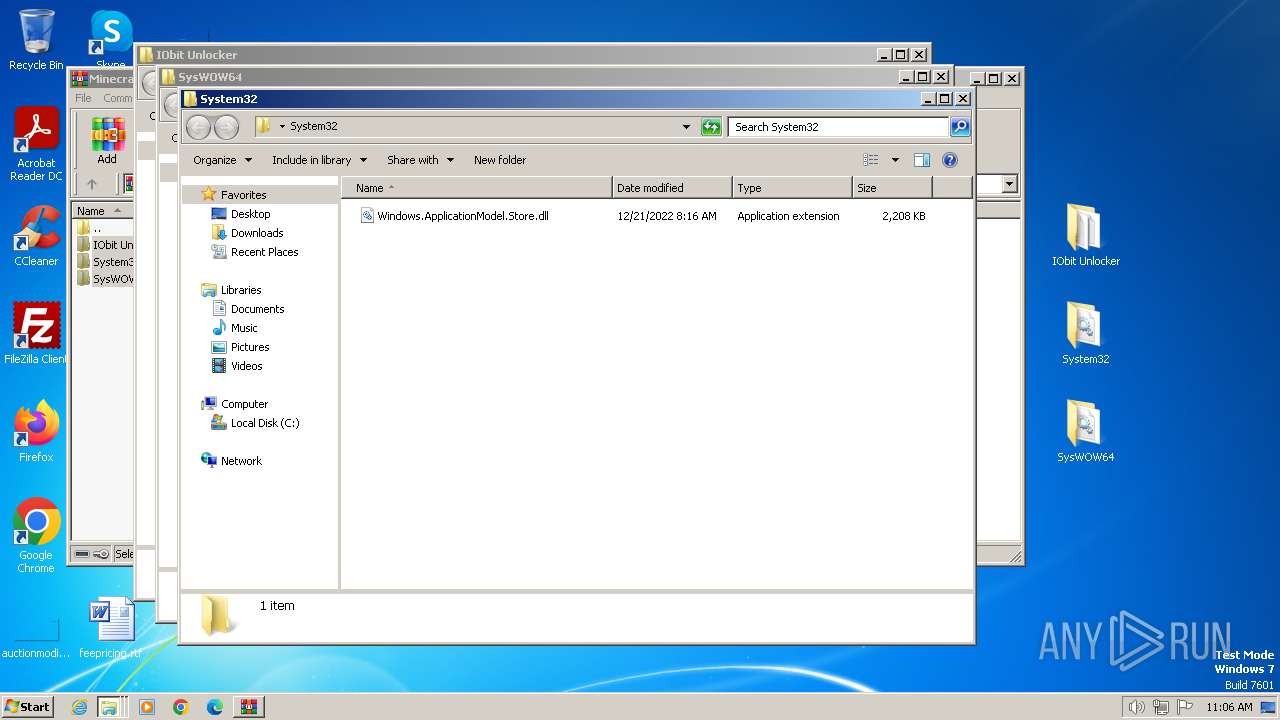1280x720 pixels.
Task: Select the IObit Unlocker folder on desktop
Action: 1085,236
